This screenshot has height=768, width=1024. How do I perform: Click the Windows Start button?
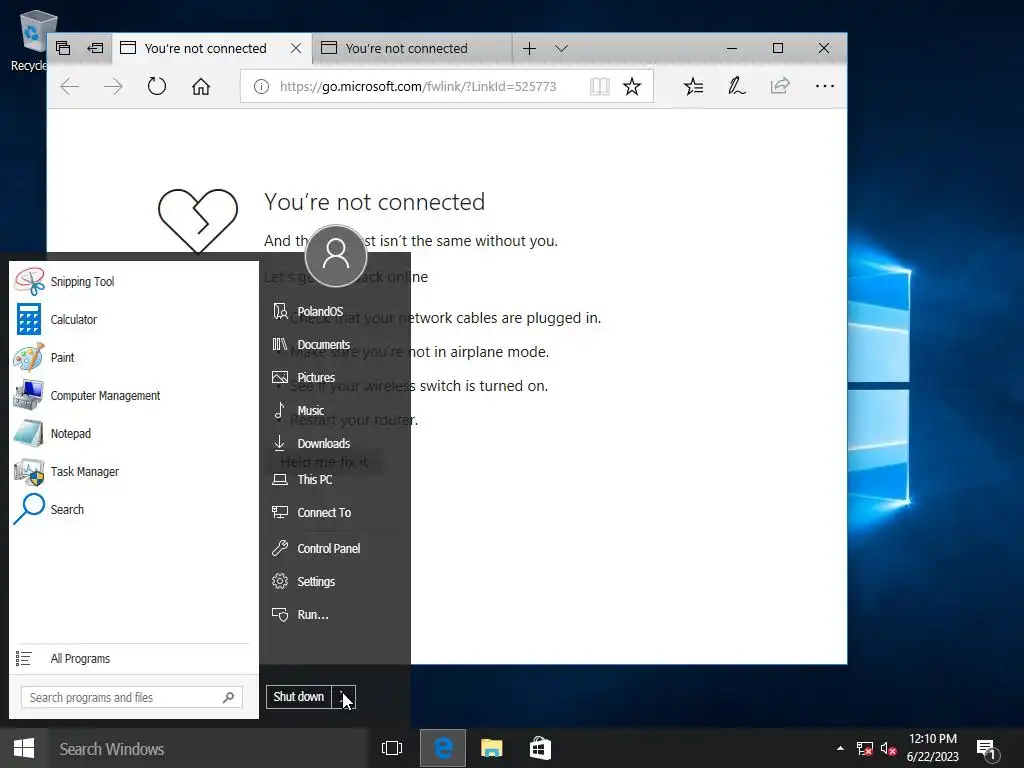click(x=24, y=748)
